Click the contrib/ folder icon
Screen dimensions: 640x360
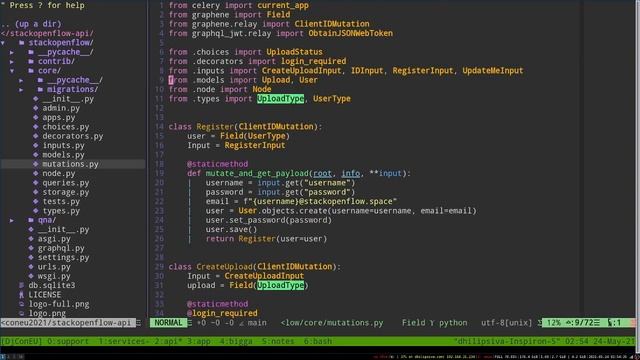tap(31, 62)
